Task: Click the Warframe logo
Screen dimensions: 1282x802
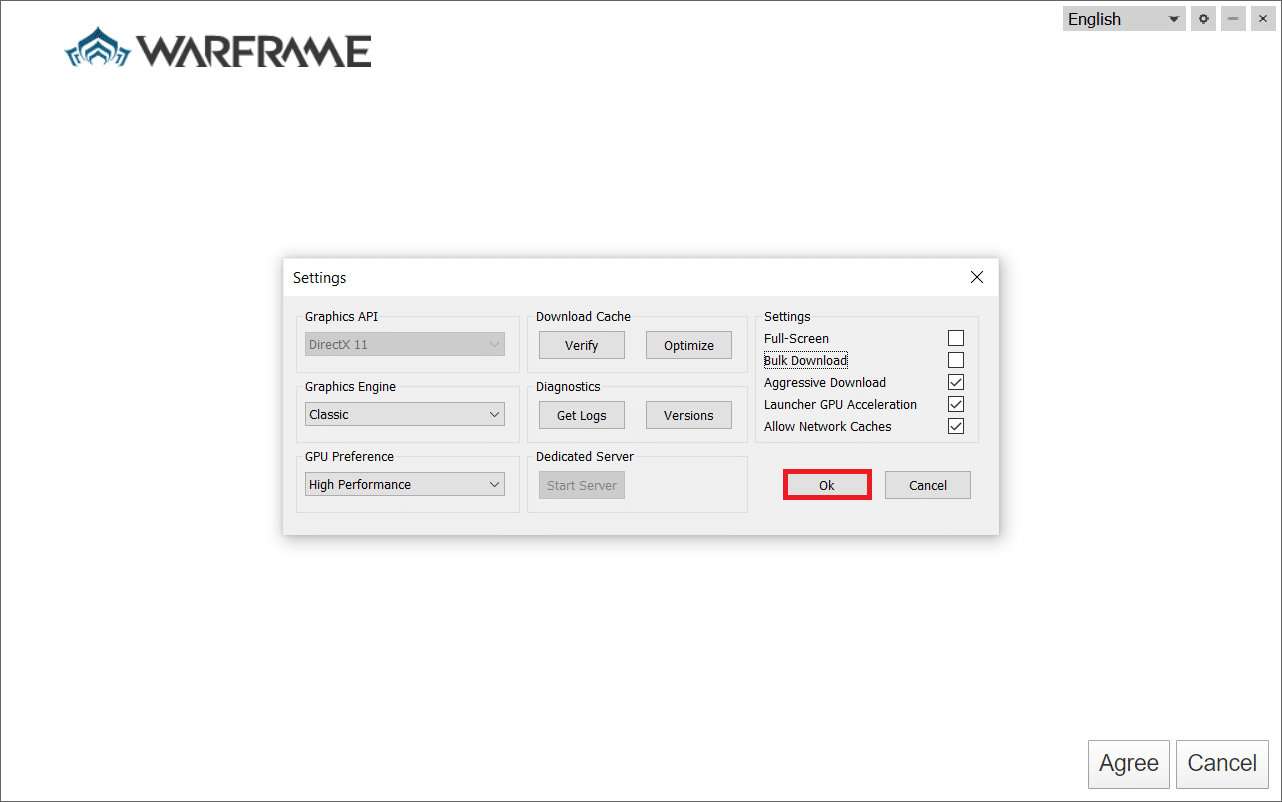Action: coord(218,49)
